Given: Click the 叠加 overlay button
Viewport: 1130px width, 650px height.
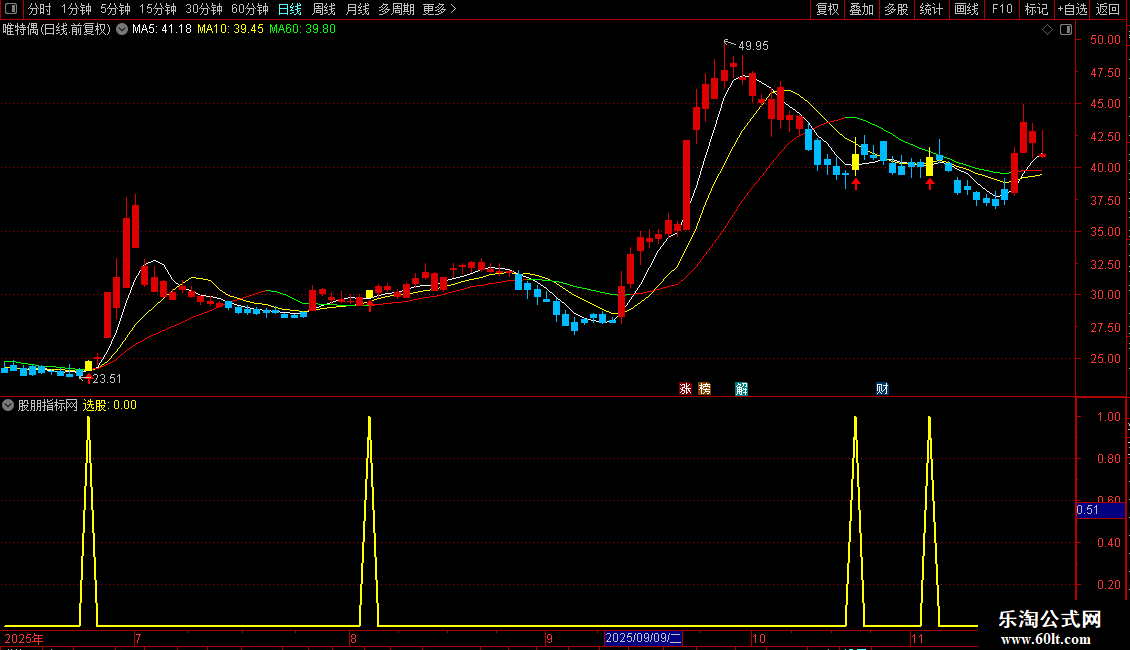Looking at the screenshot, I should (861, 9).
